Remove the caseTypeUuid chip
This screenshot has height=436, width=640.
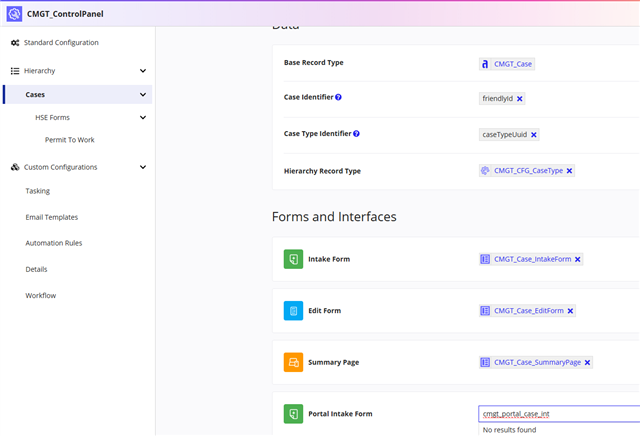(534, 135)
